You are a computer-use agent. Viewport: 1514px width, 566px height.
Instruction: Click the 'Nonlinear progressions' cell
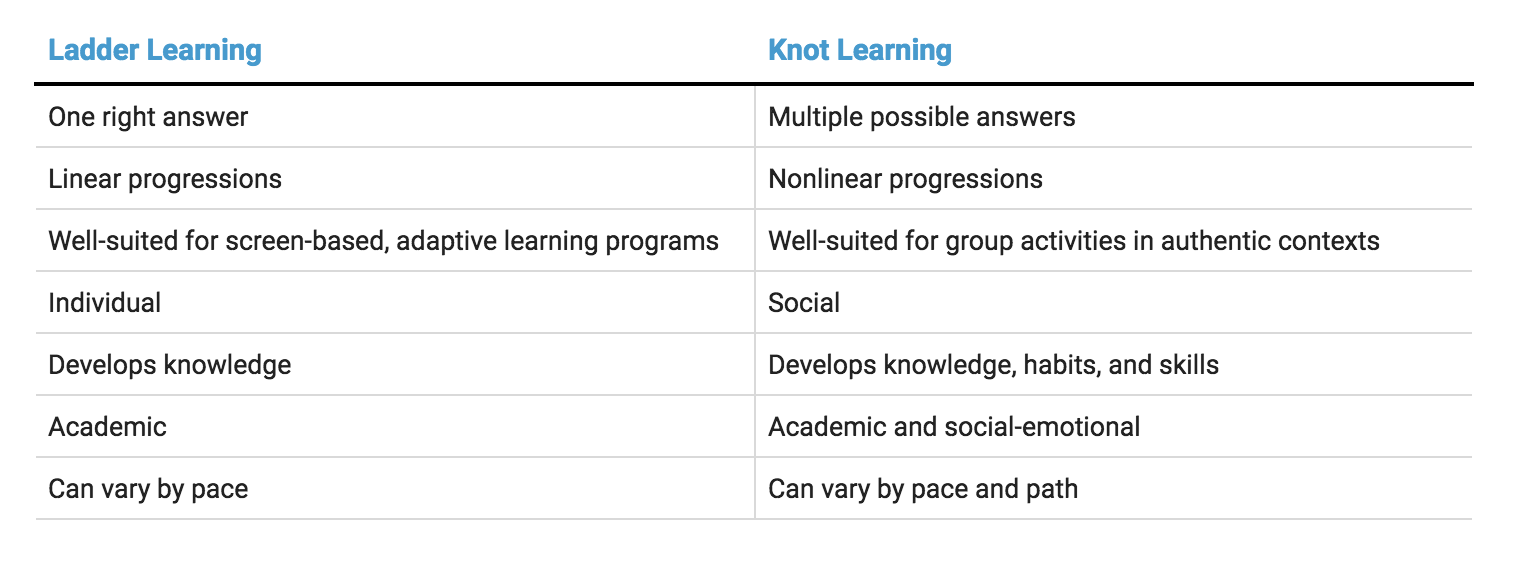coord(1113,178)
